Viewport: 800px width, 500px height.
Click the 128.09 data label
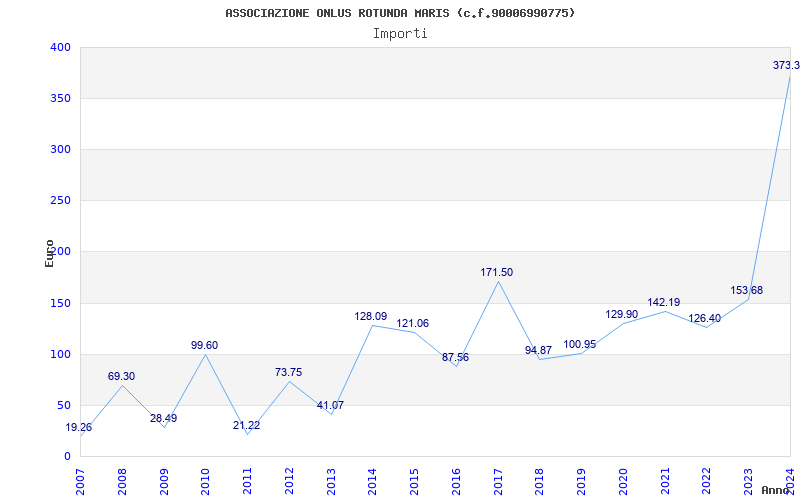pyautogui.click(x=371, y=316)
